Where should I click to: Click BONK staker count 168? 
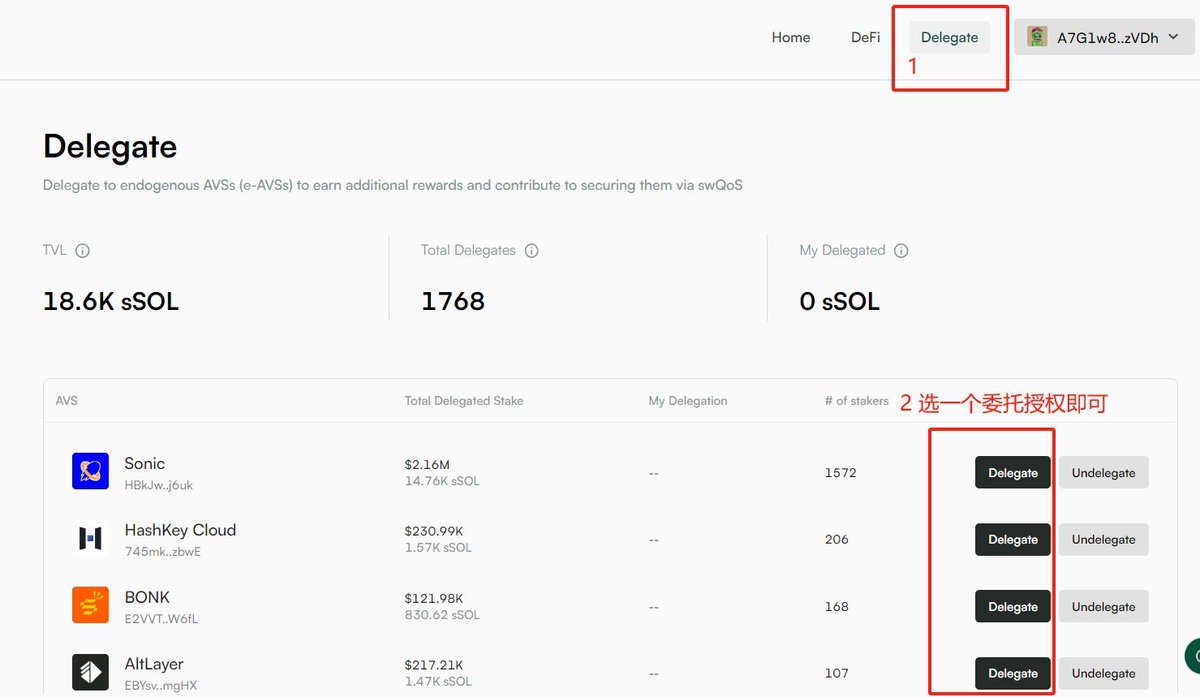coord(836,606)
